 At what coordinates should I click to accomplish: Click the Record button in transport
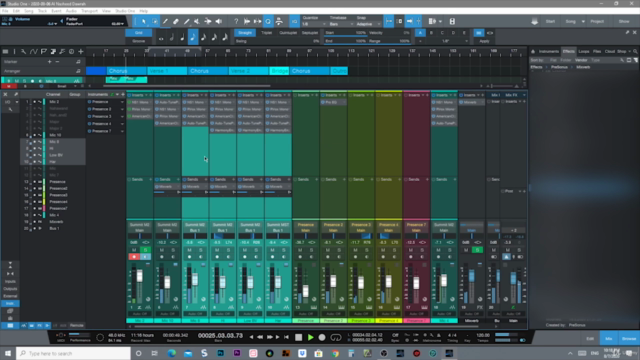pos(322,337)
